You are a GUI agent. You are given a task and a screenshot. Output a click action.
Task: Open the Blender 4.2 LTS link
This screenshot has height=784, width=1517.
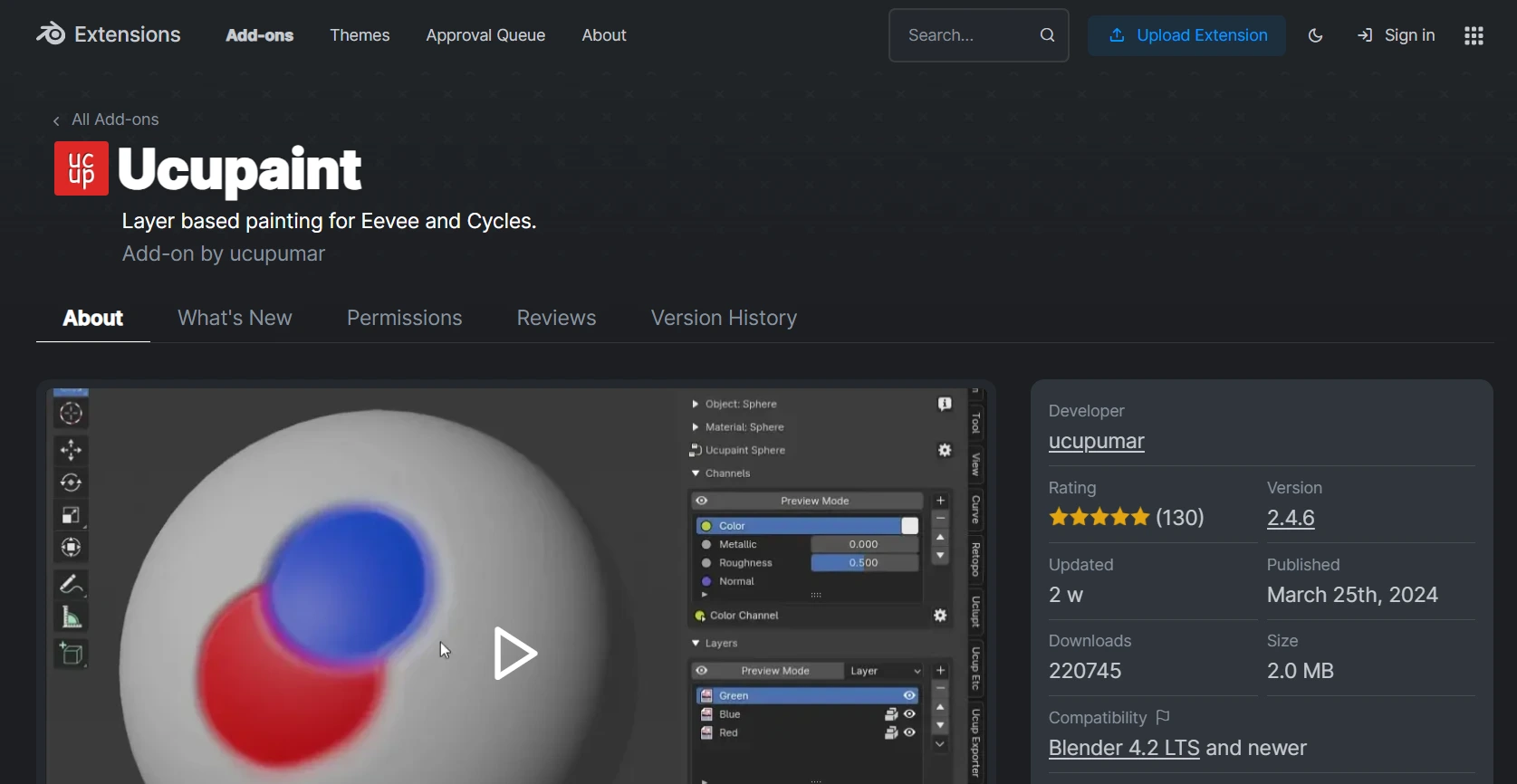1124,749
